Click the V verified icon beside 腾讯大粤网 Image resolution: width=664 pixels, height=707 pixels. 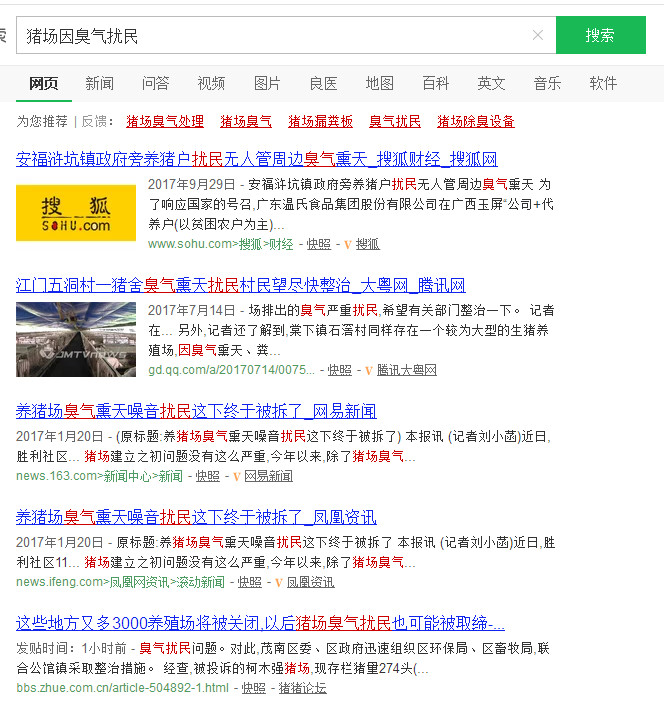(x=369, y=371)
